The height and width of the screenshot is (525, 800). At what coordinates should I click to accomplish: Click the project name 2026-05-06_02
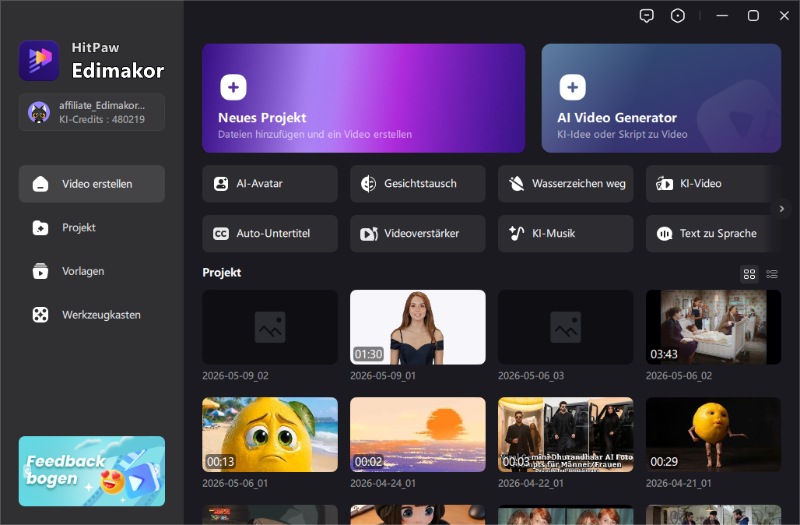(679, 376)
